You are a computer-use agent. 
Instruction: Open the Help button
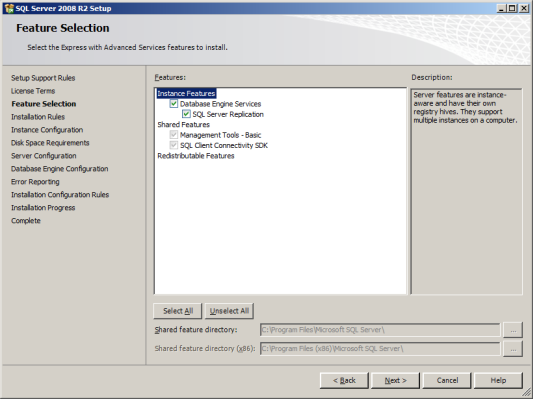coord(498,380)
